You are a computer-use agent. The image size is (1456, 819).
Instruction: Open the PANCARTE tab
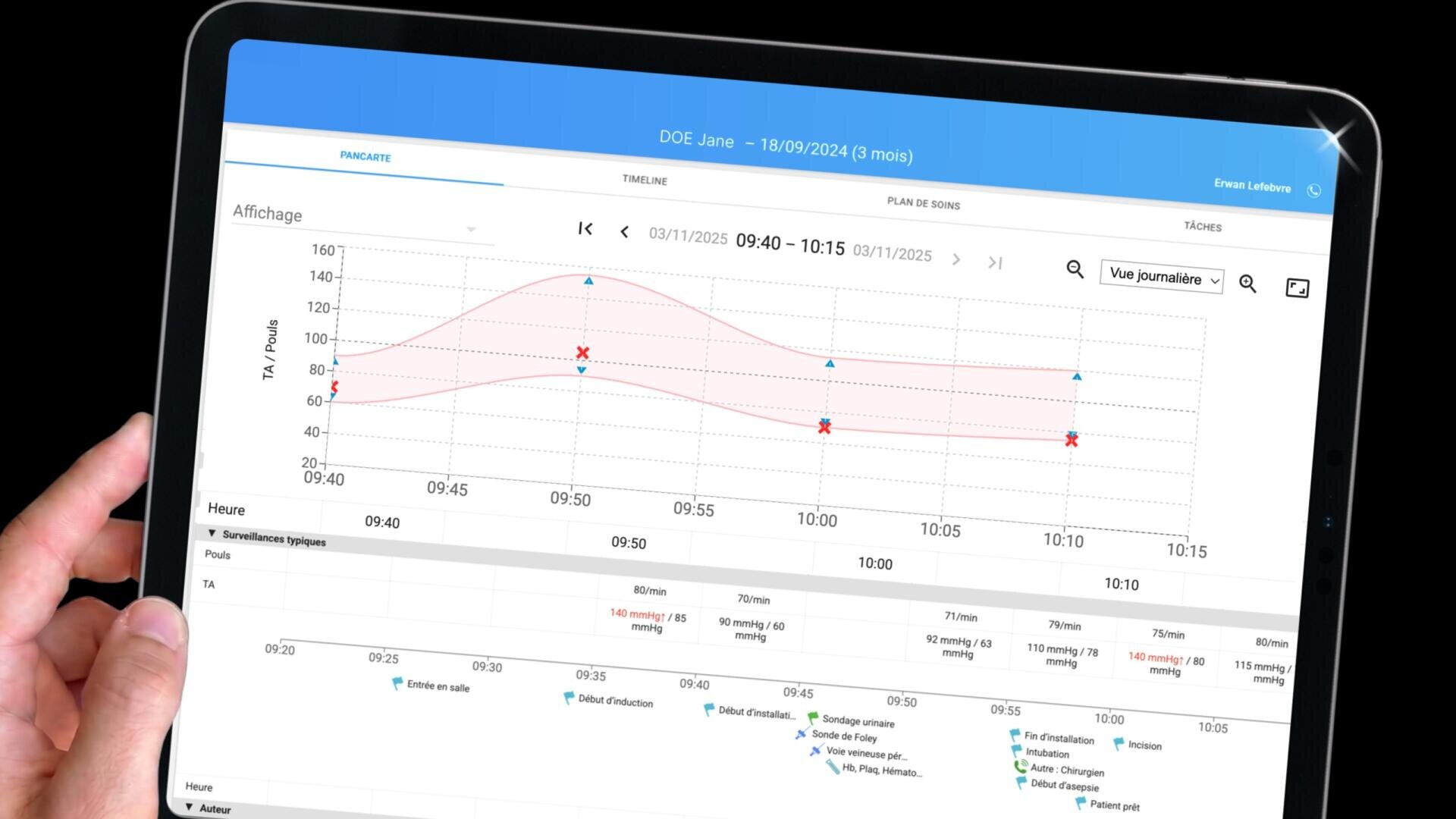pyautogui.click(x=365, y=156)
